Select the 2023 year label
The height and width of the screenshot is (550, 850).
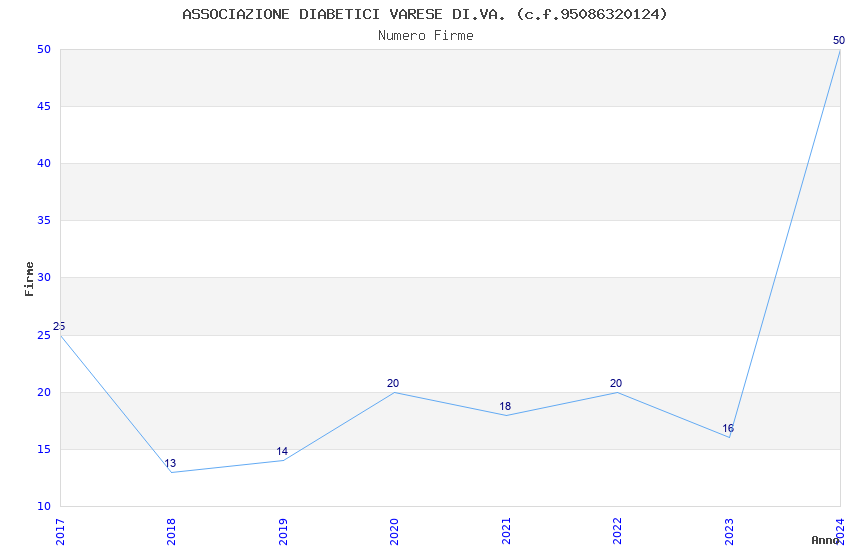[x=729, y=532]
